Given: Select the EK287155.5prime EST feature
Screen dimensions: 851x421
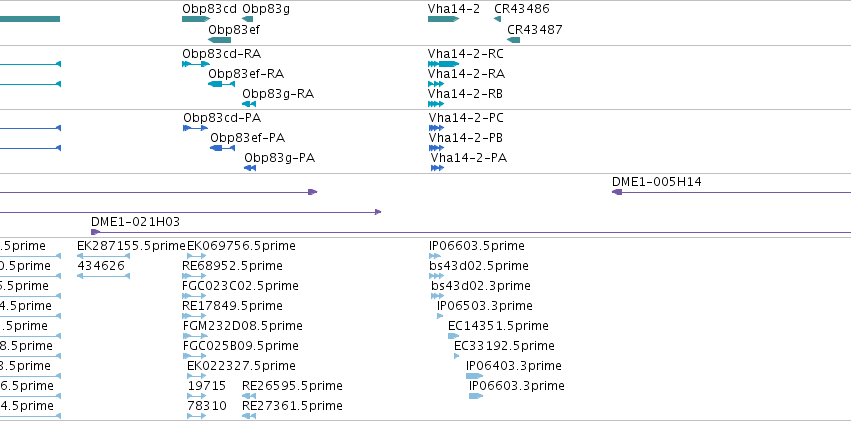Looking at the screenshot, I should click(103, 256).
